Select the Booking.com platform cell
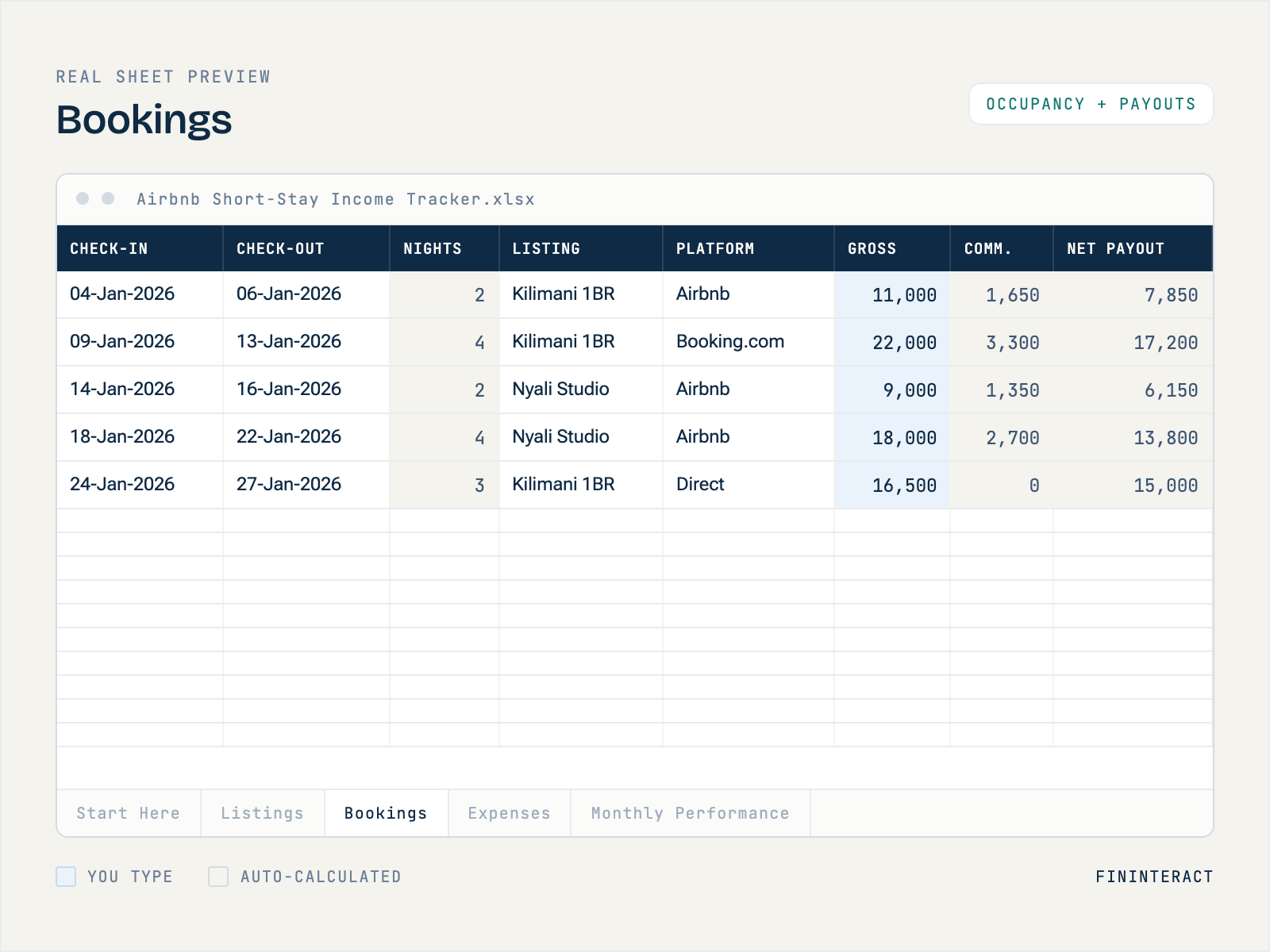Viewport: 1270px width, 952px height. tap(749, 342)
